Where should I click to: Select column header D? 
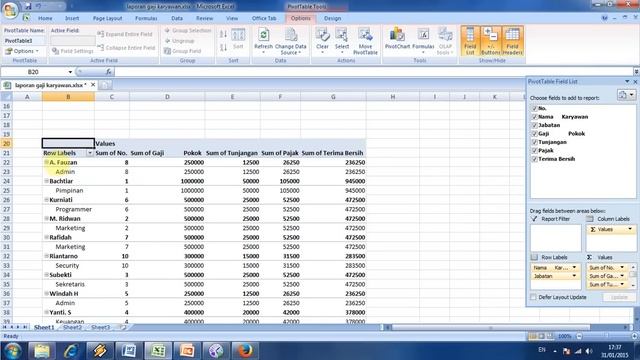(x=167, y=97)
